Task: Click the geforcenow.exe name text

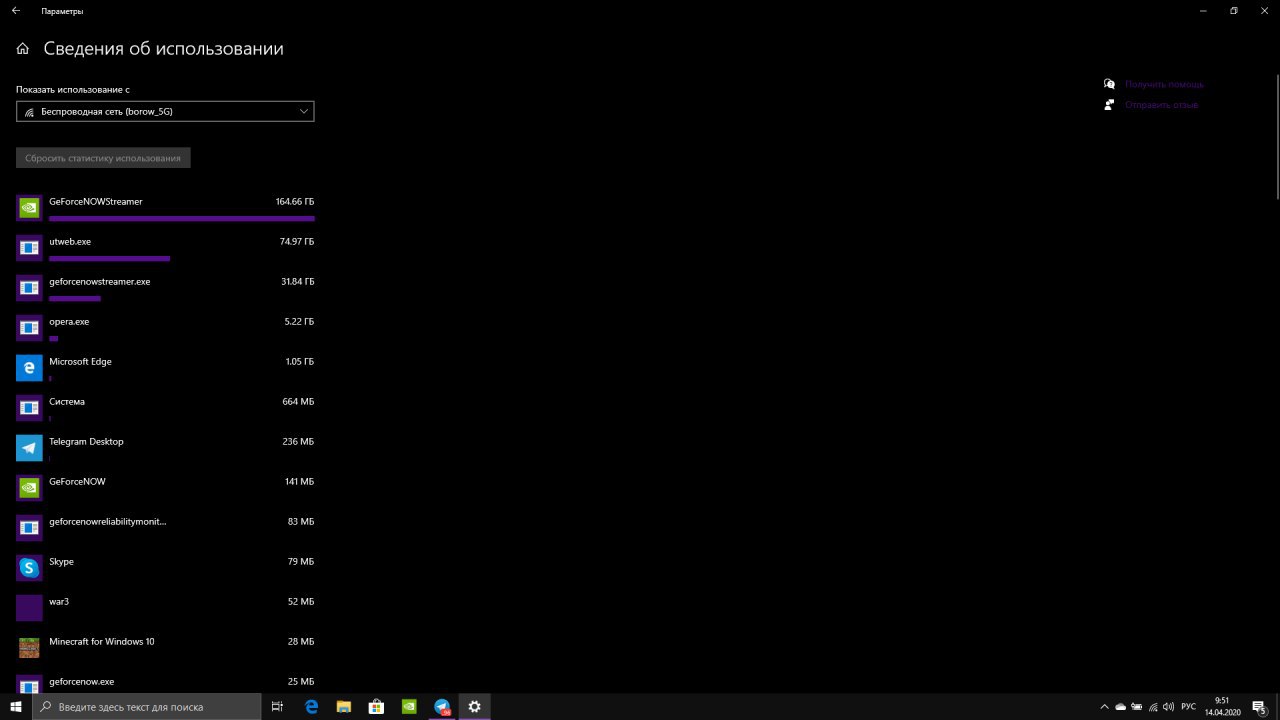Action: tap(81, 682)
